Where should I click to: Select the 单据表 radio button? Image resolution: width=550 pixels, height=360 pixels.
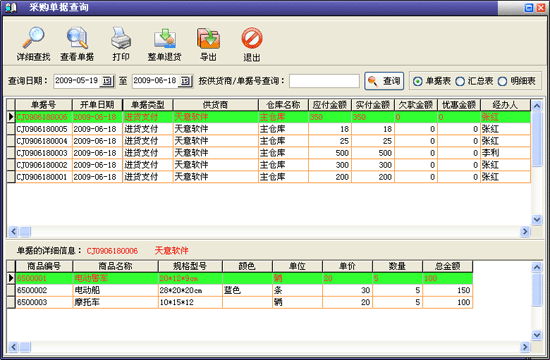(417, 81)
